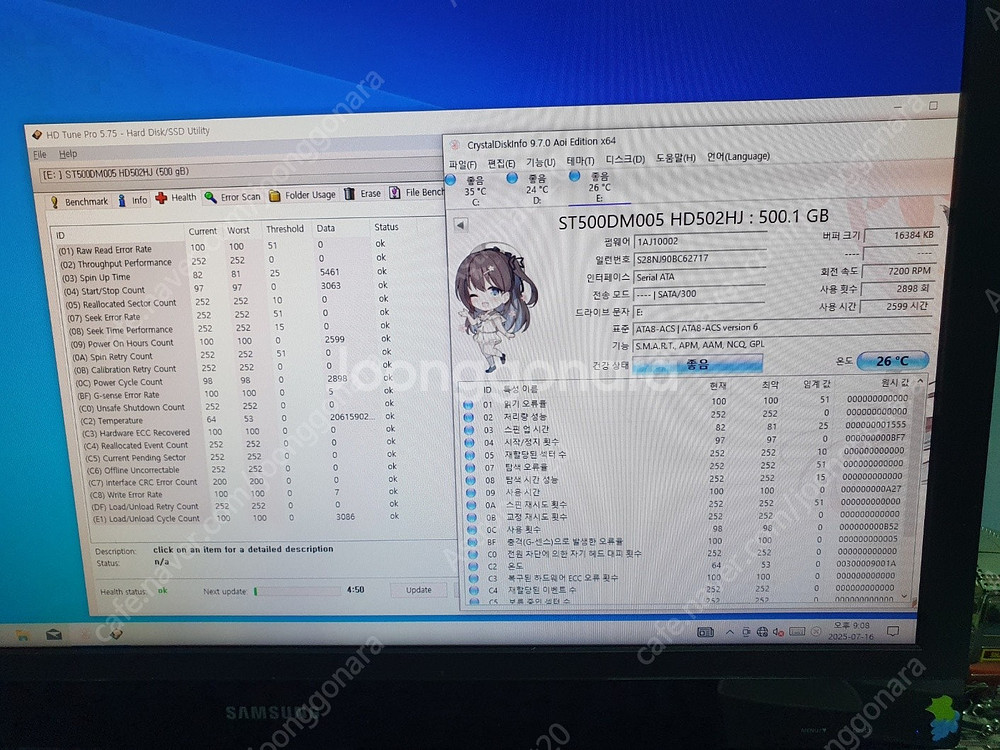The width and height of the screenshot is (1000, 750).
Task: Select the (C2) Temperature row in HD Tune
Action: pyautogui.click(x=237, y=419)
